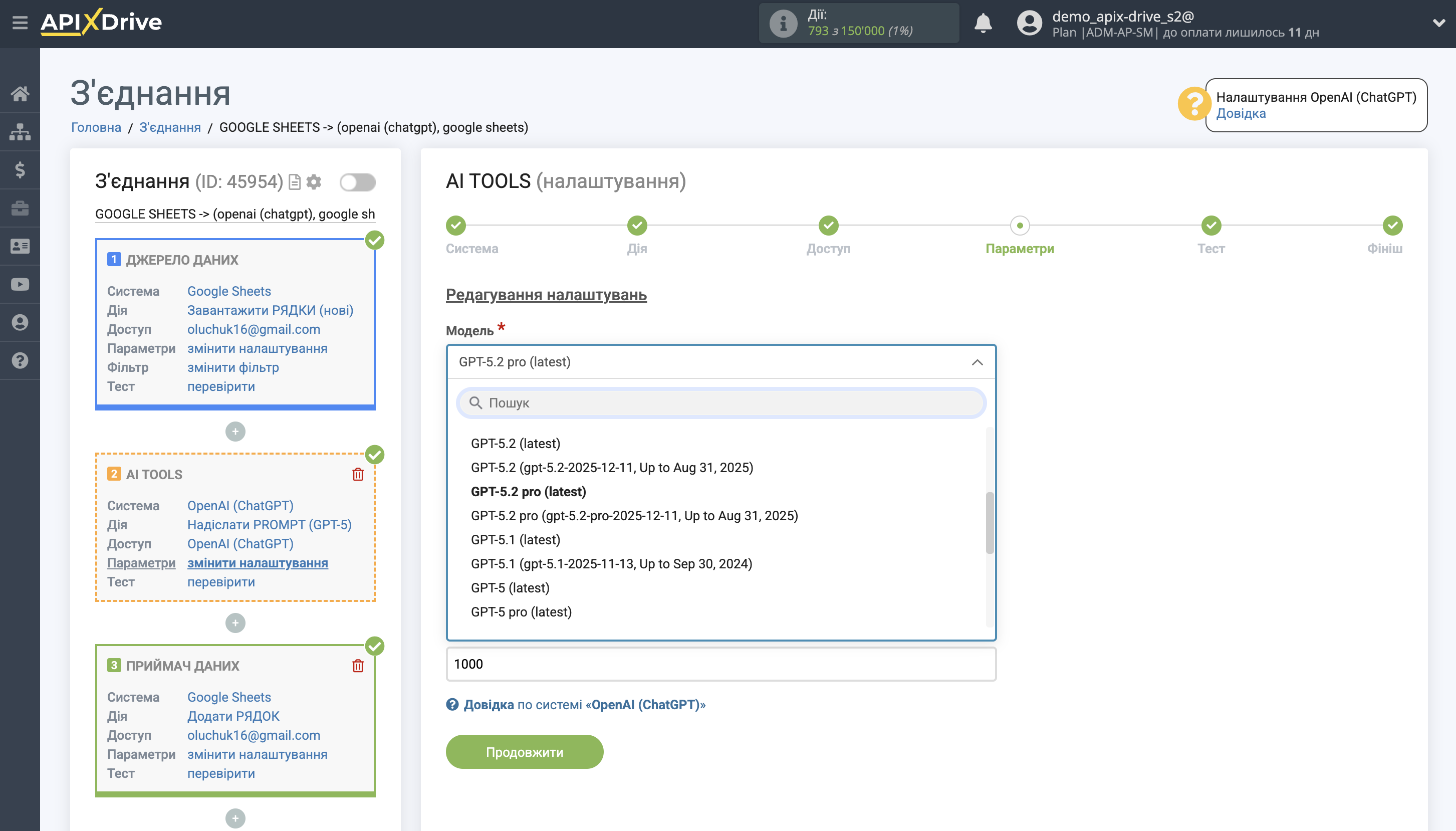Open the connections diagram icon in the sidebar
The width and height of the screenshot is (1456, 831).
click(21, 132)
